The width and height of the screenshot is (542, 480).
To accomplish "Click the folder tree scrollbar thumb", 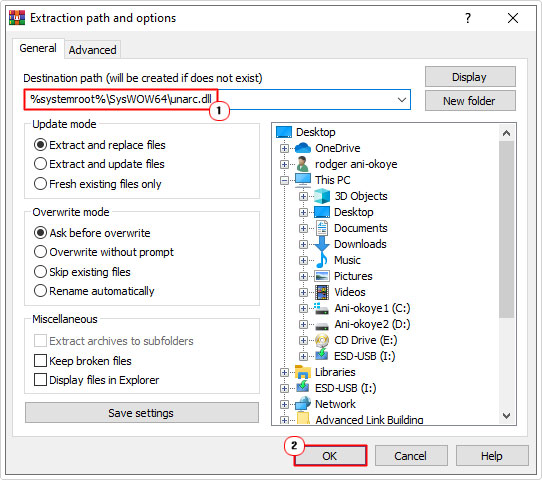I will tap(506, 229).
